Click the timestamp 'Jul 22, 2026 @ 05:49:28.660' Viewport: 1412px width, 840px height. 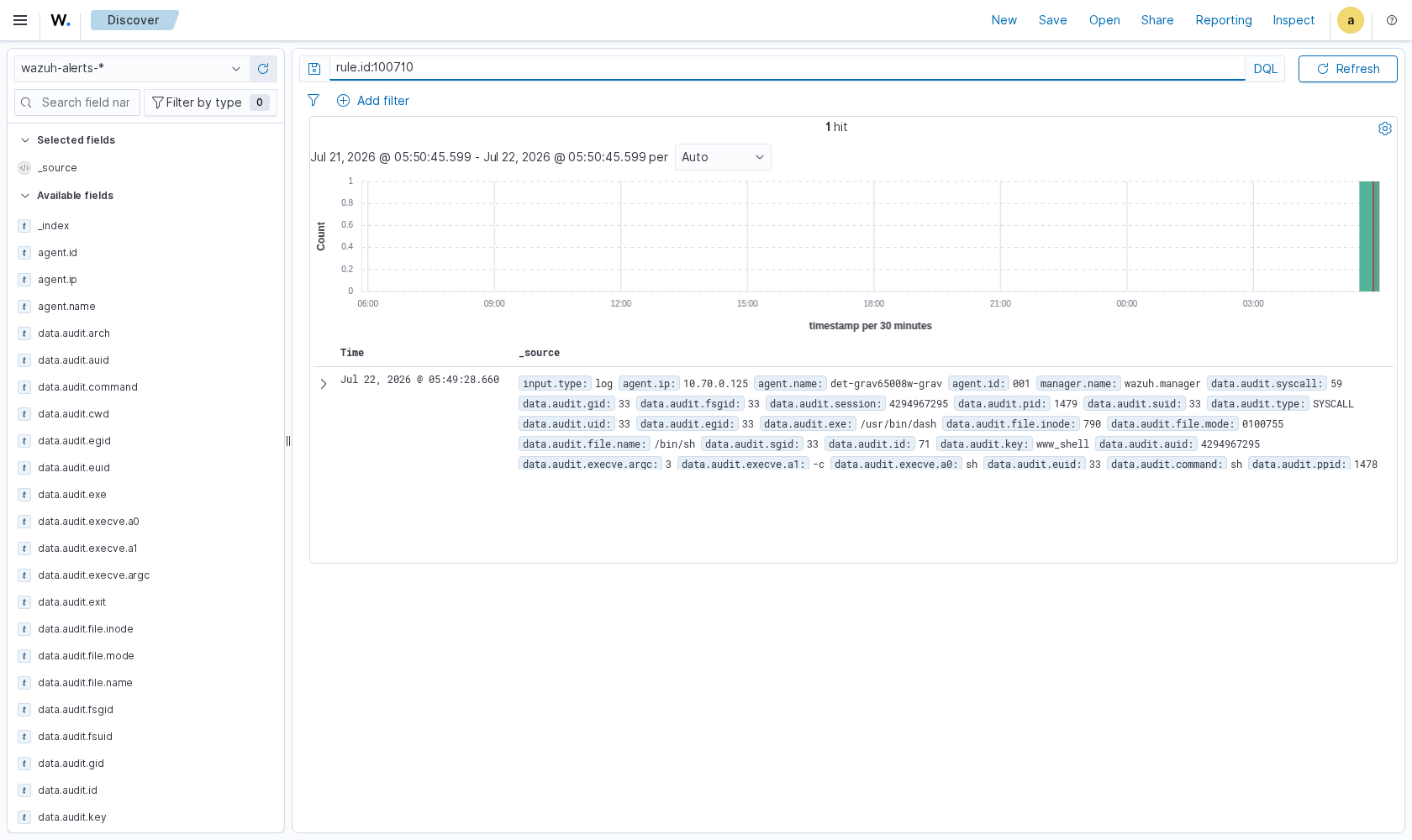tap(419, 380)
